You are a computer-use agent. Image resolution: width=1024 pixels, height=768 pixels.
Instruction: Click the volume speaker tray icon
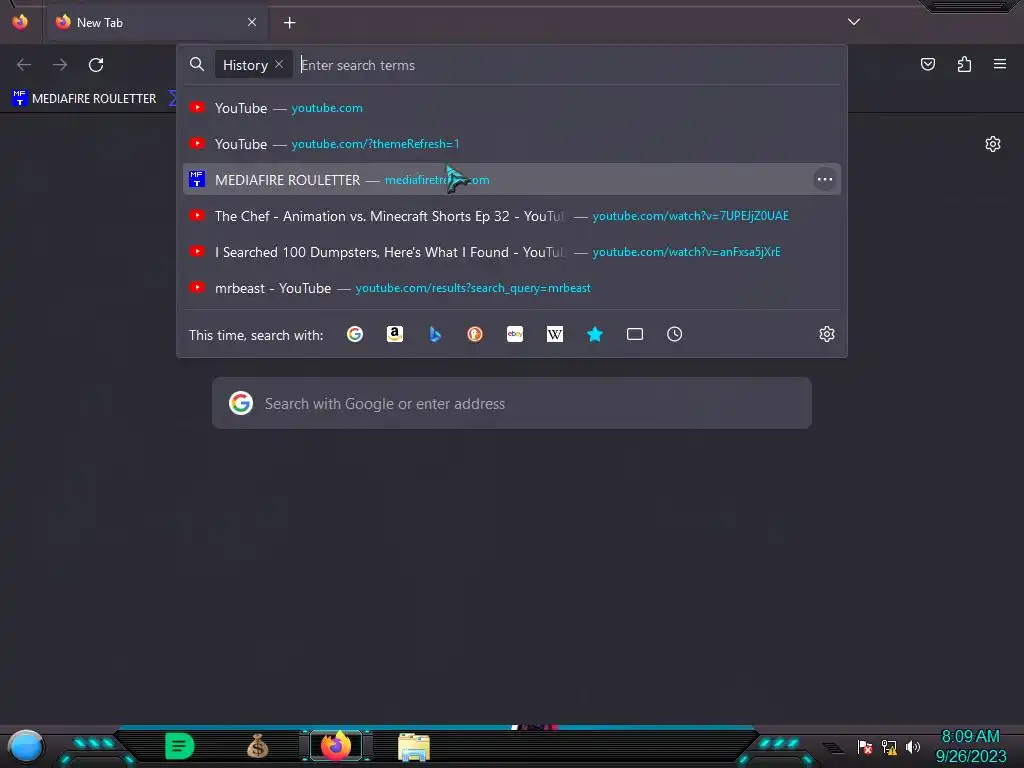(912, 746)
